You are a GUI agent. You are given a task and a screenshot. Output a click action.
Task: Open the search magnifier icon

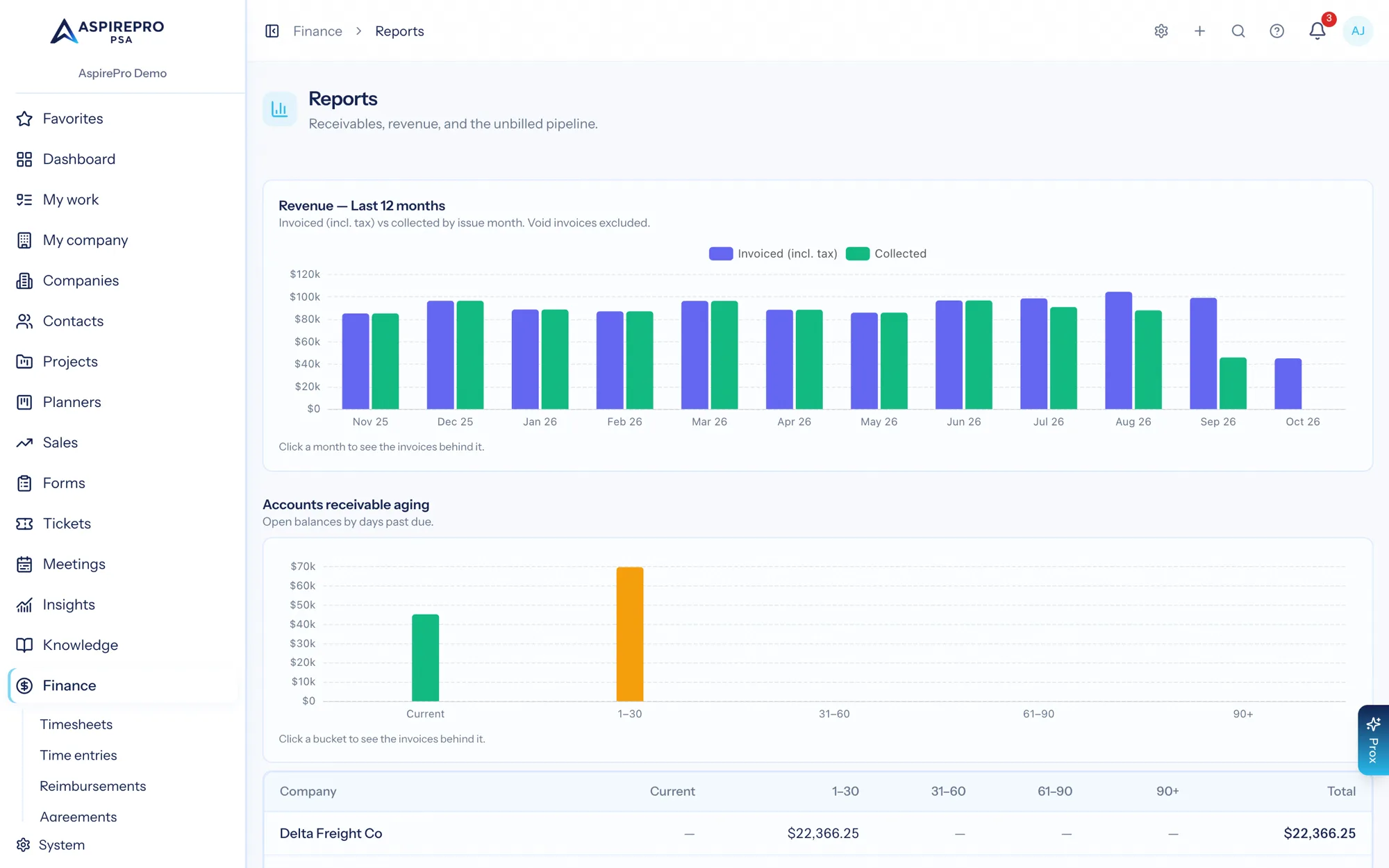tap(1238, 31)
